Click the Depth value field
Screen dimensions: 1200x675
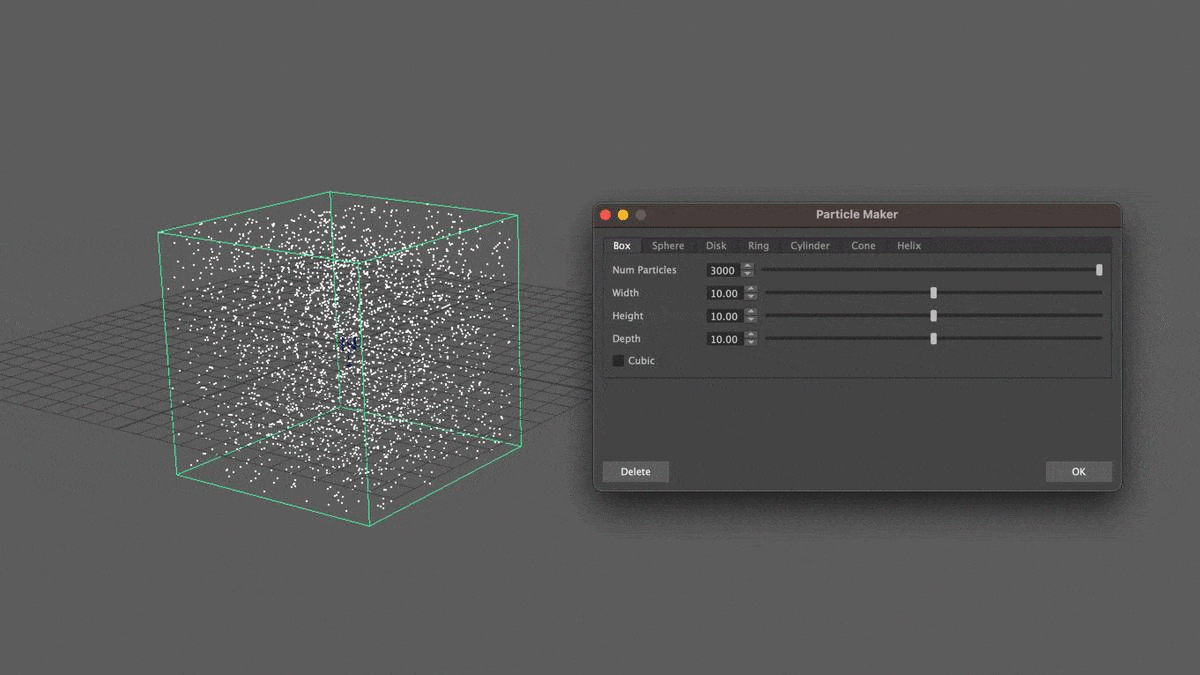[723, 340]
